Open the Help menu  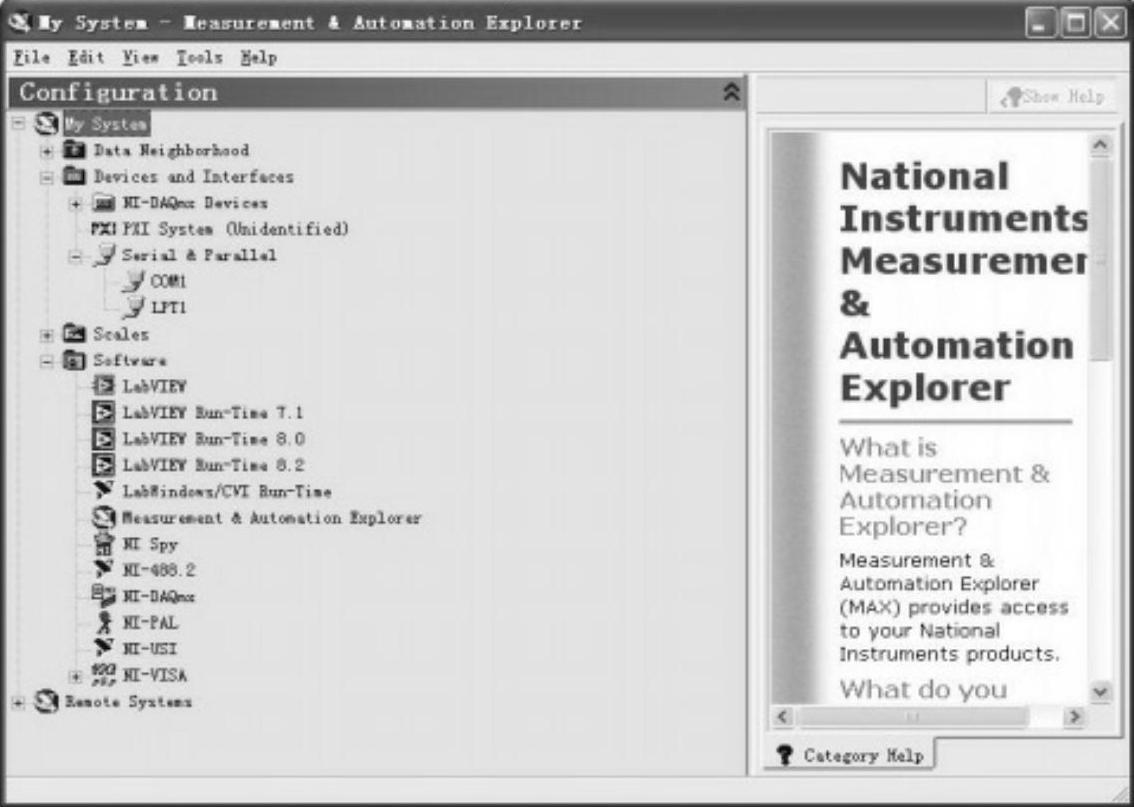pos(259,57)
